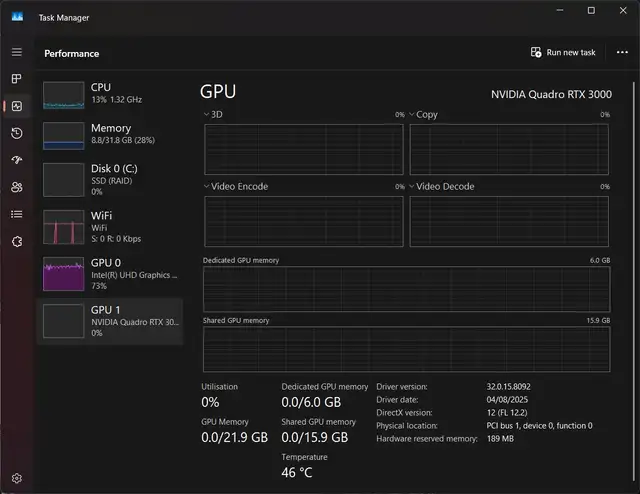Click the Performance page heading
640x494 pixels.
[x=71, y=53]
